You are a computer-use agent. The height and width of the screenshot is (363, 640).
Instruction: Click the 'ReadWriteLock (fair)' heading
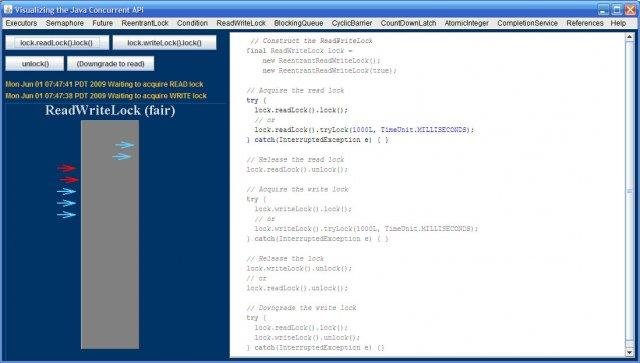pos(110,110)
